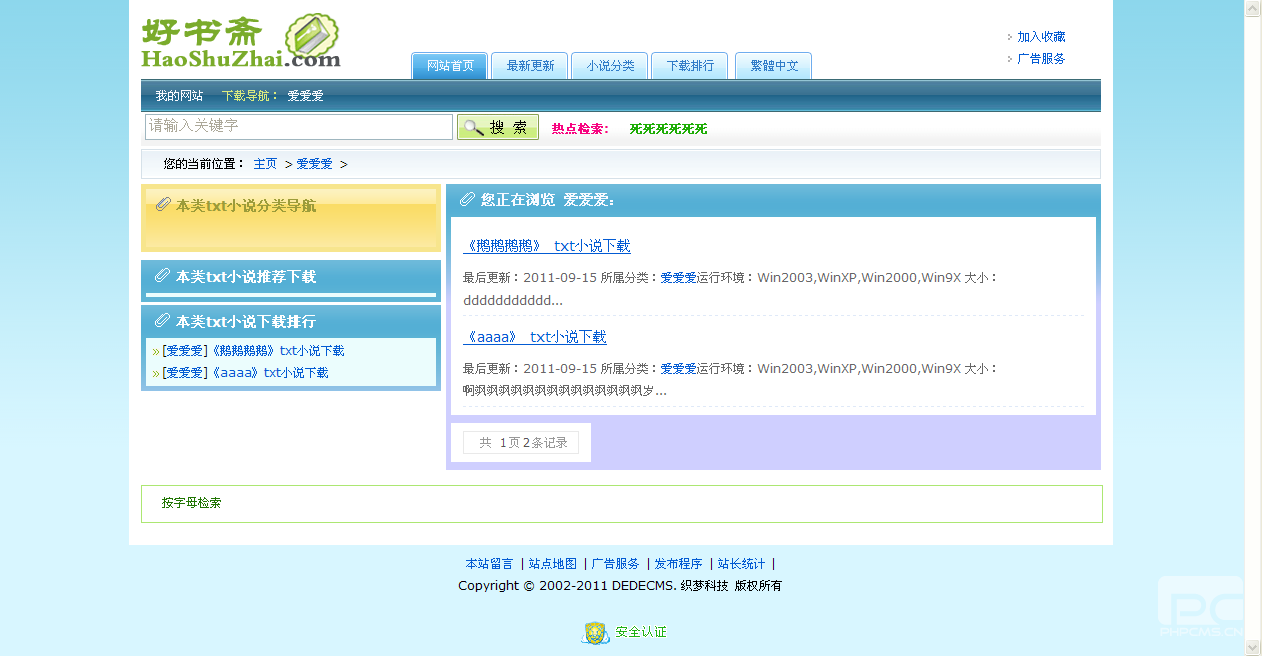Click 站长统计 footer link

(741, 564)
